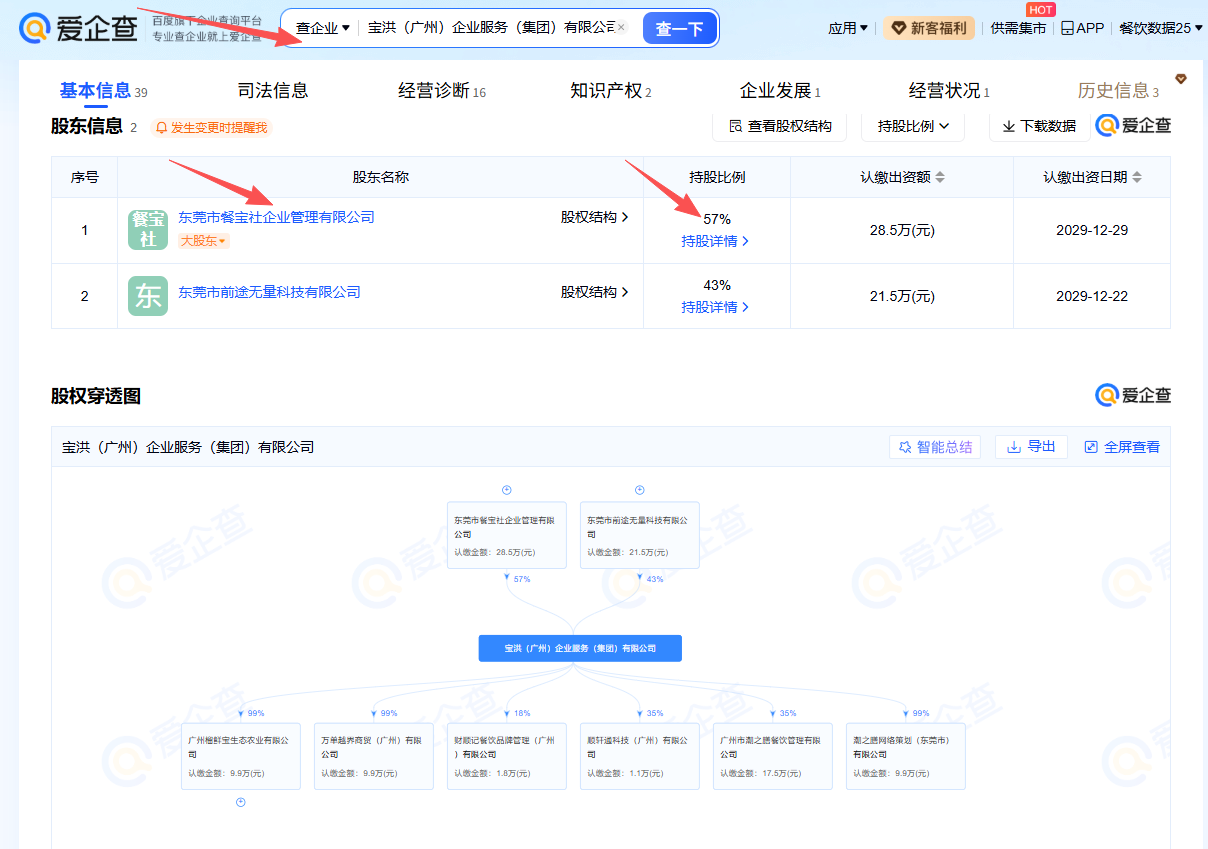Clear the search box with the x icon
The height and width of the screenshot is (849, 1208).
point(621,28)
